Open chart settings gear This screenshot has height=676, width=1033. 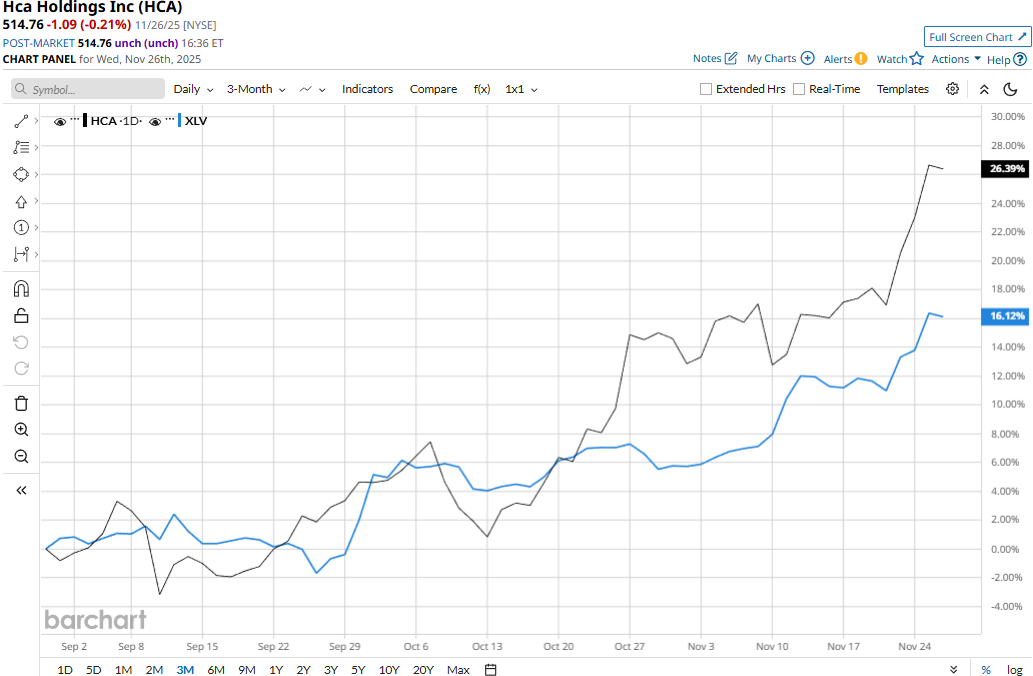click(x=952, y=89)
